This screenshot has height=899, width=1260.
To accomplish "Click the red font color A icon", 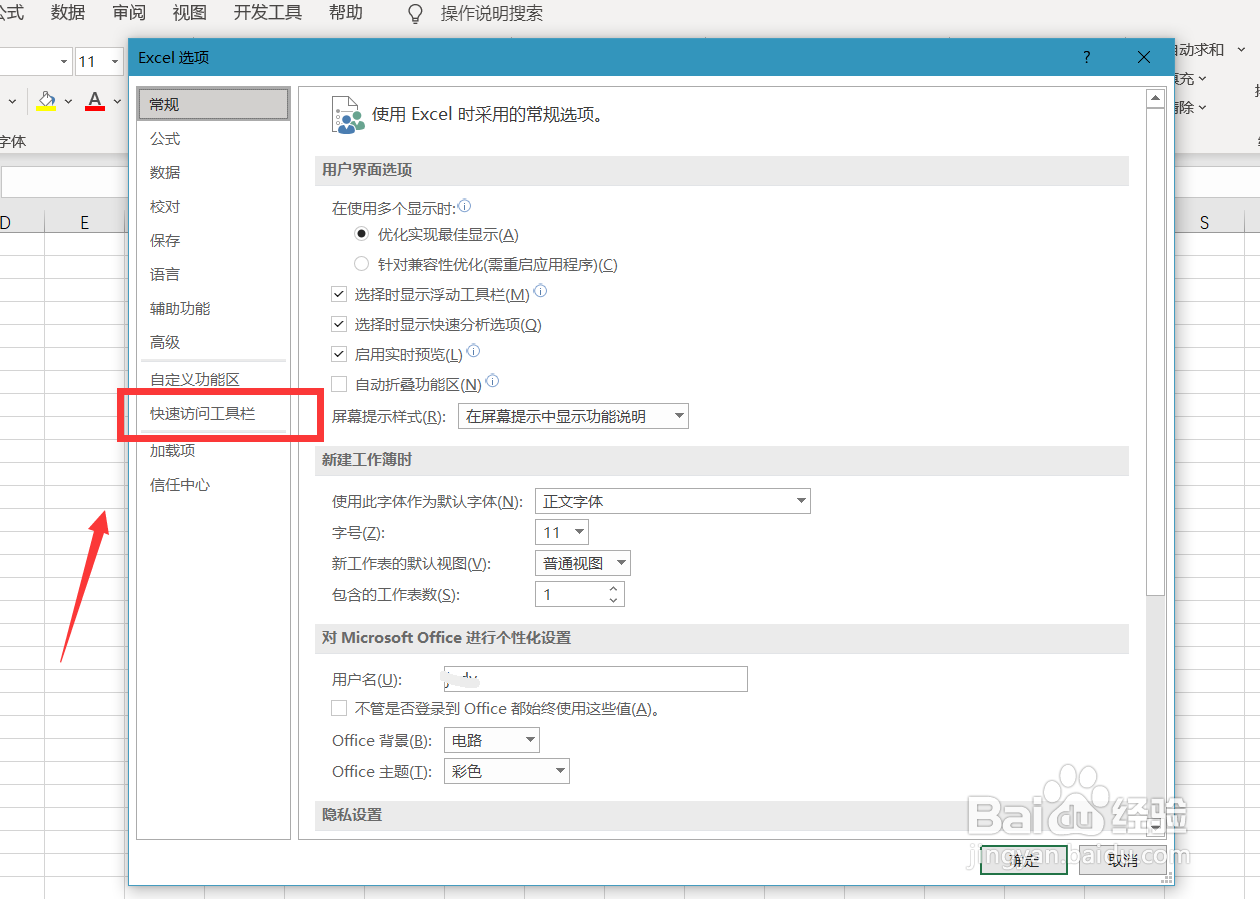I will click(95, 100).
